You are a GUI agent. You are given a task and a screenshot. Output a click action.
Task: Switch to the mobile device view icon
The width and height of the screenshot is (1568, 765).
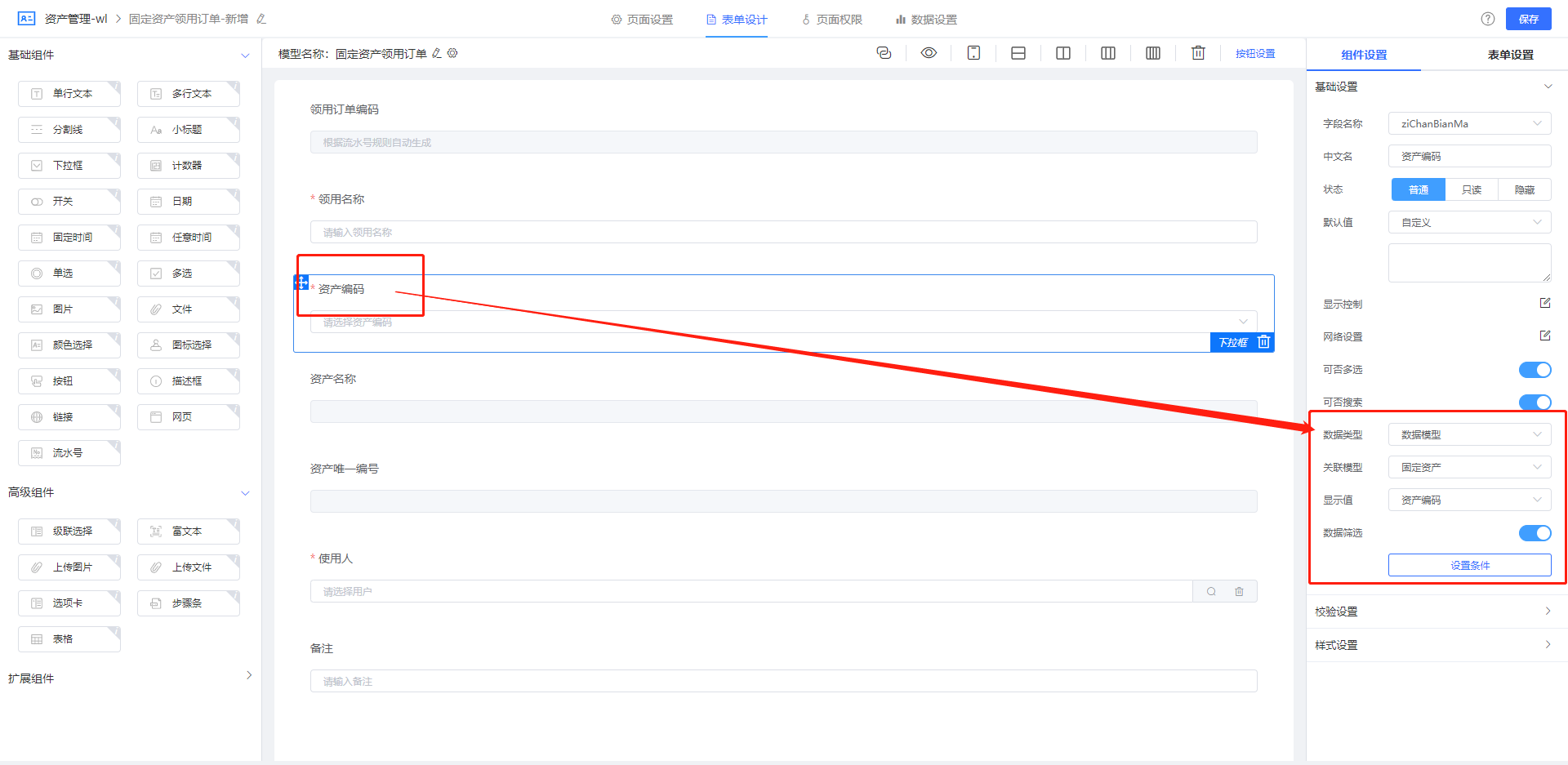(x=973, y=53)
